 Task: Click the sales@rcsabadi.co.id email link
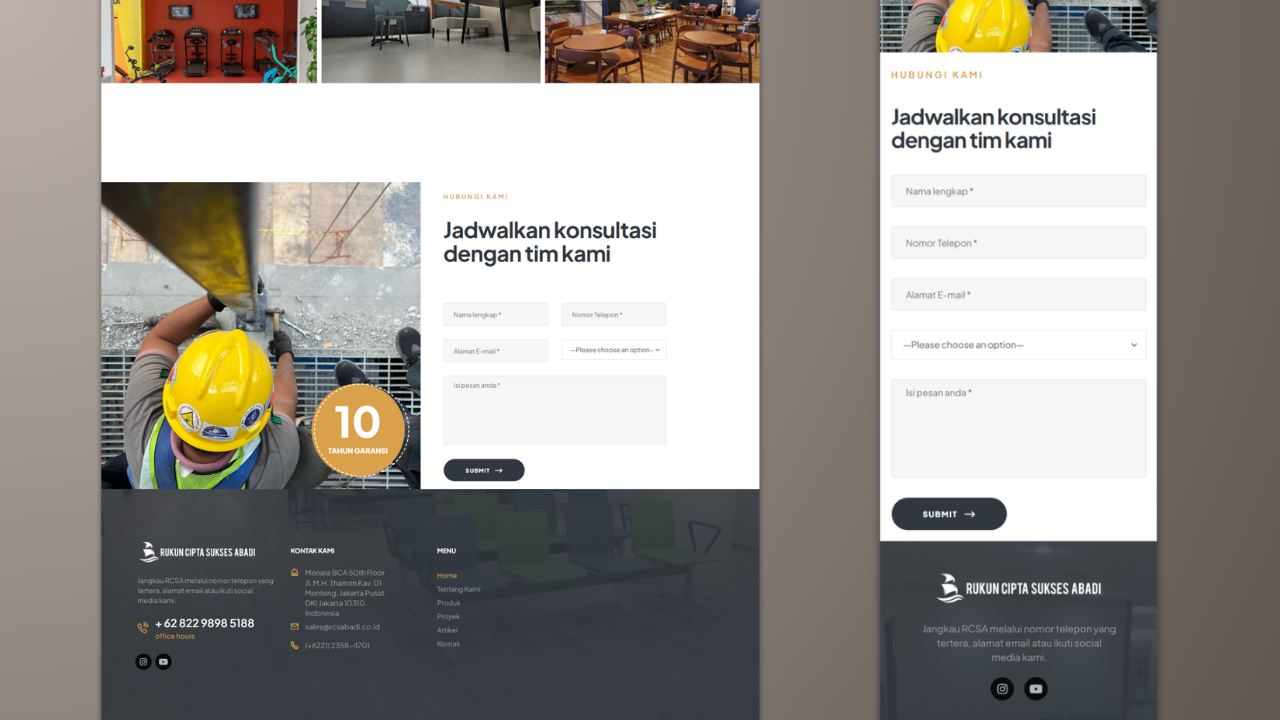(342, 627)
